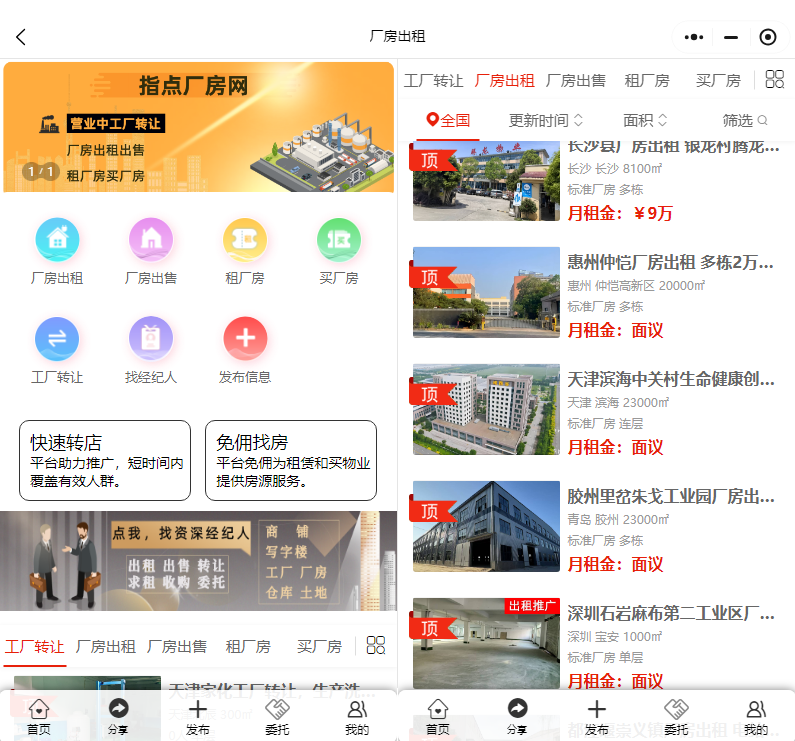Open the 筛选 filter options
This screenshot has width=795, height=741.
click(744, 120)
